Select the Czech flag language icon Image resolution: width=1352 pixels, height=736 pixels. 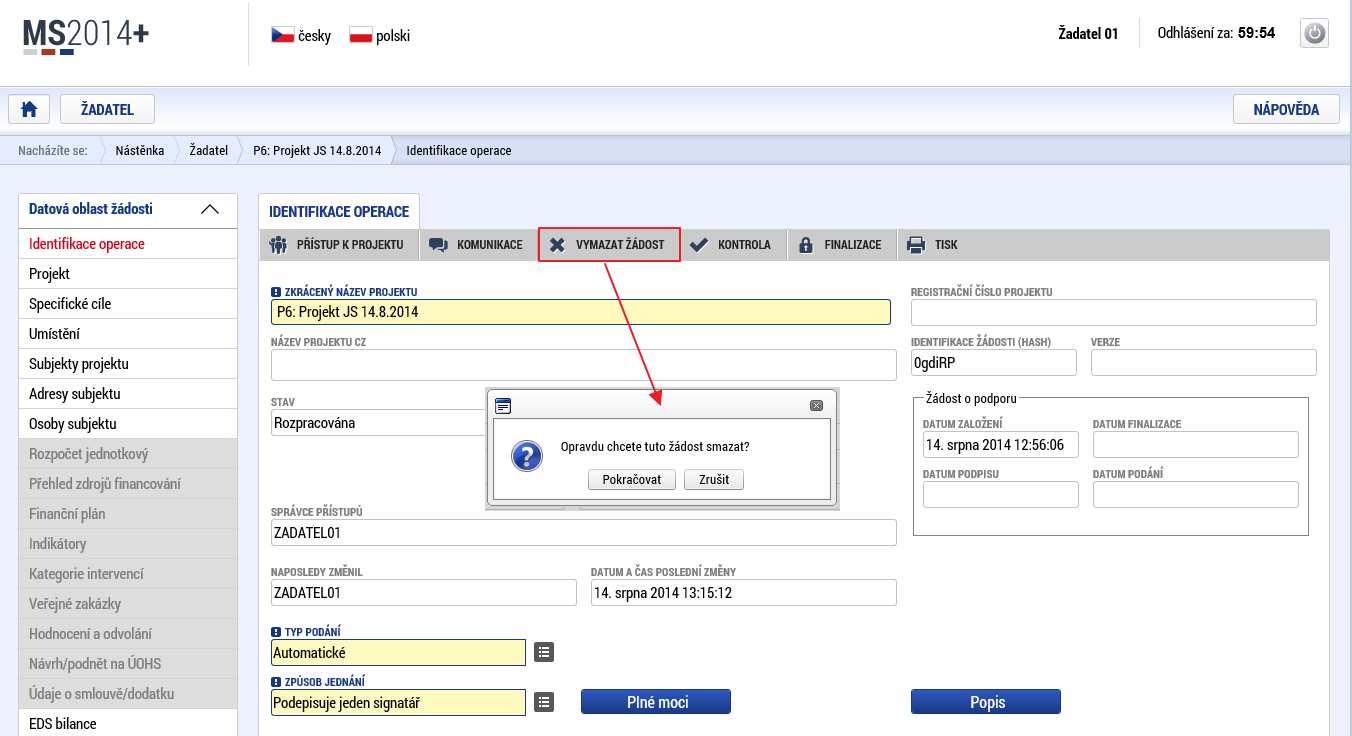(x=282, y=35)
